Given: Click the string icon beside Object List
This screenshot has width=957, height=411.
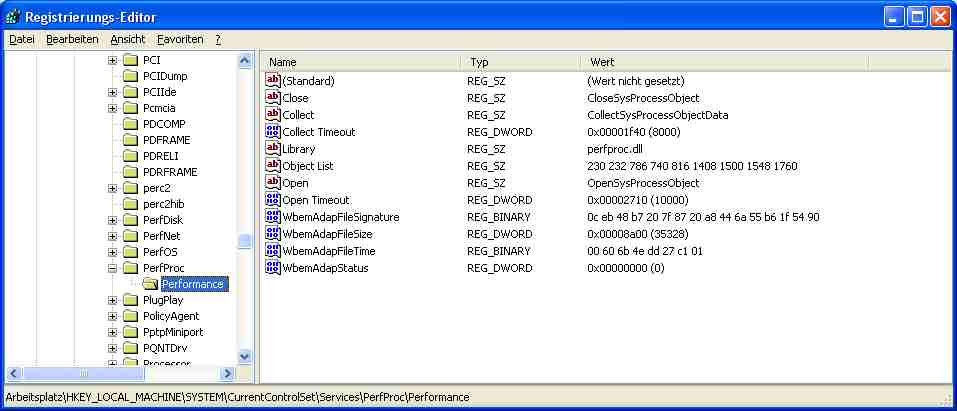Looking at the screenshot, I should 273,165.
